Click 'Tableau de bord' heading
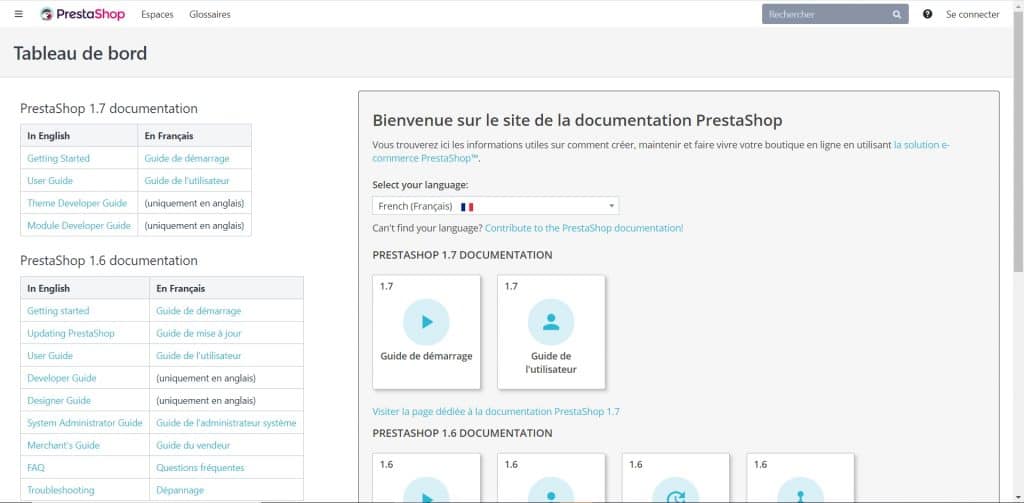Screen dimensions: 1024x503 80,53
